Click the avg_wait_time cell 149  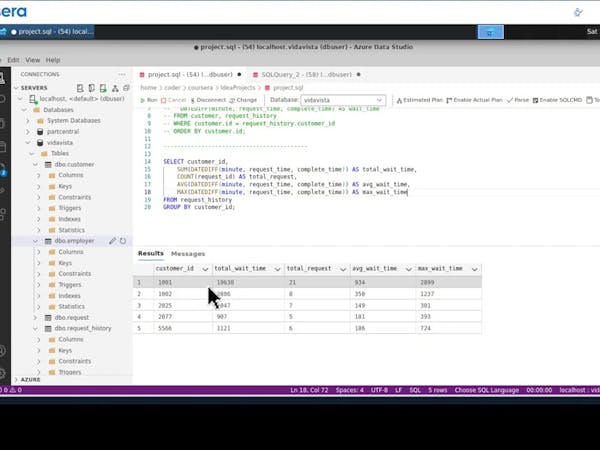(x=383, y=305)
